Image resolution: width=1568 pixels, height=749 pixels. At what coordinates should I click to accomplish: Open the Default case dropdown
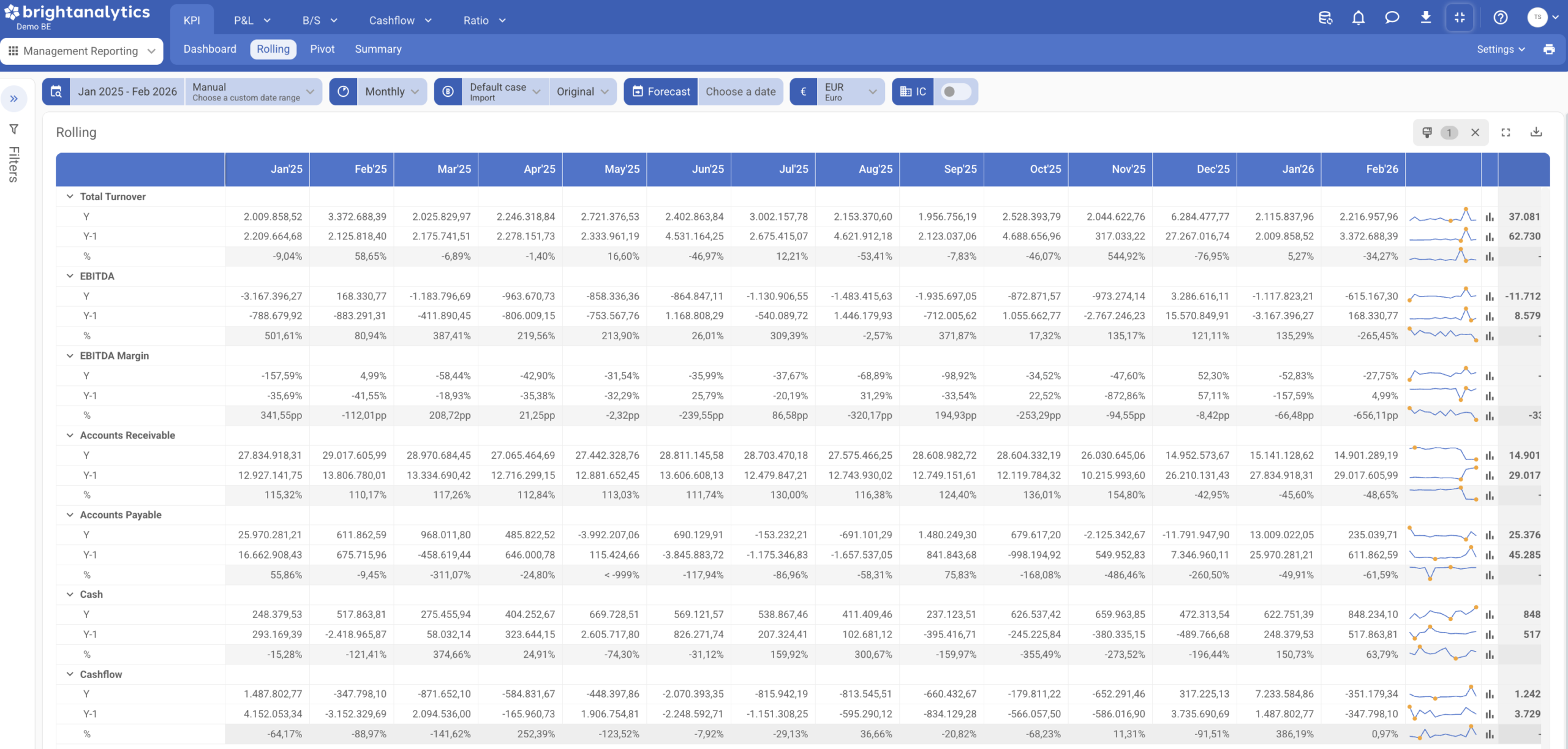[x=505, y=92]
